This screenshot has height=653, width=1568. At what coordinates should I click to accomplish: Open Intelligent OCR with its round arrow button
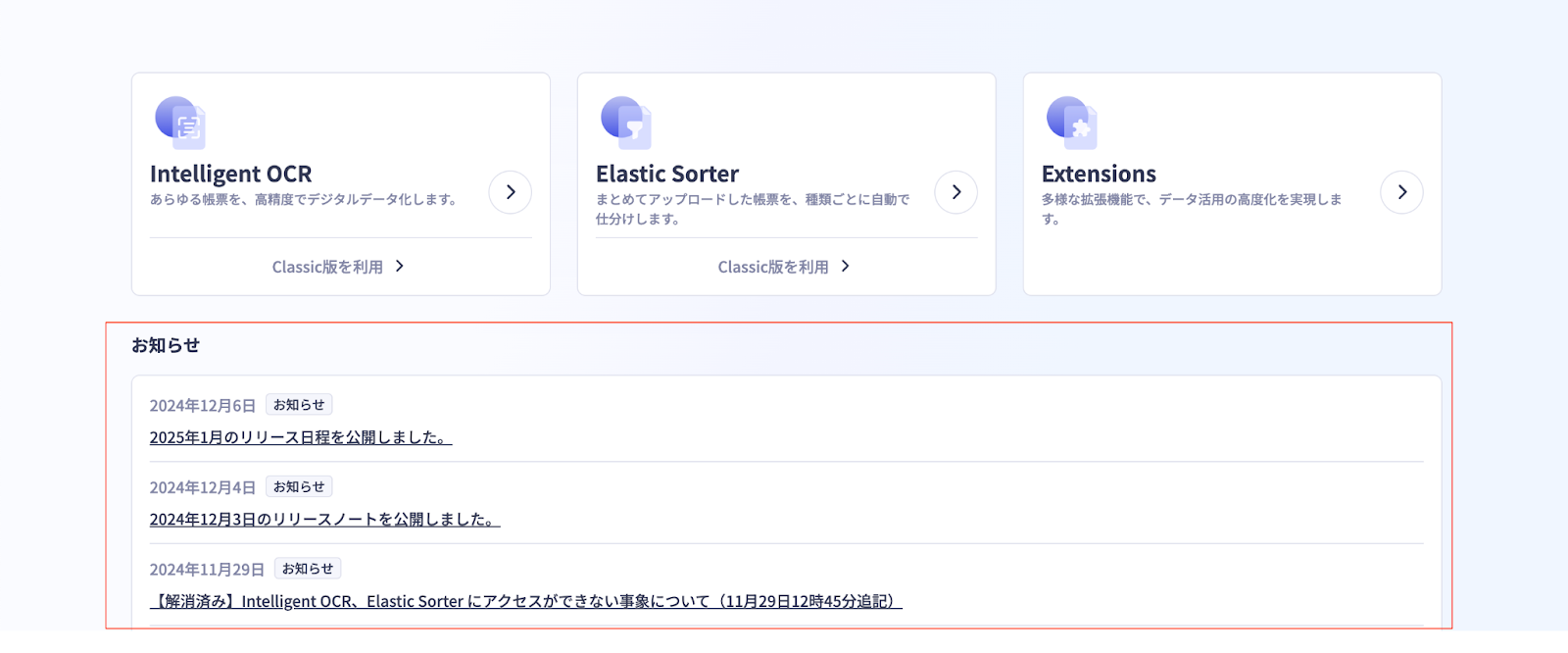[511, 192]
